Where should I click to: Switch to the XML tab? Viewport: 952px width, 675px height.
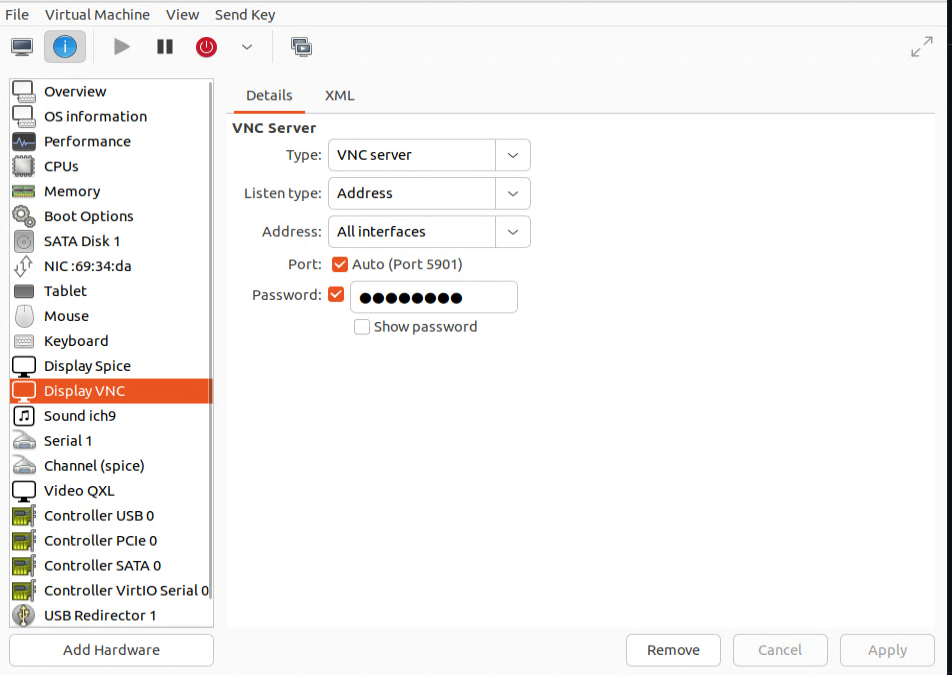[339, 95]
